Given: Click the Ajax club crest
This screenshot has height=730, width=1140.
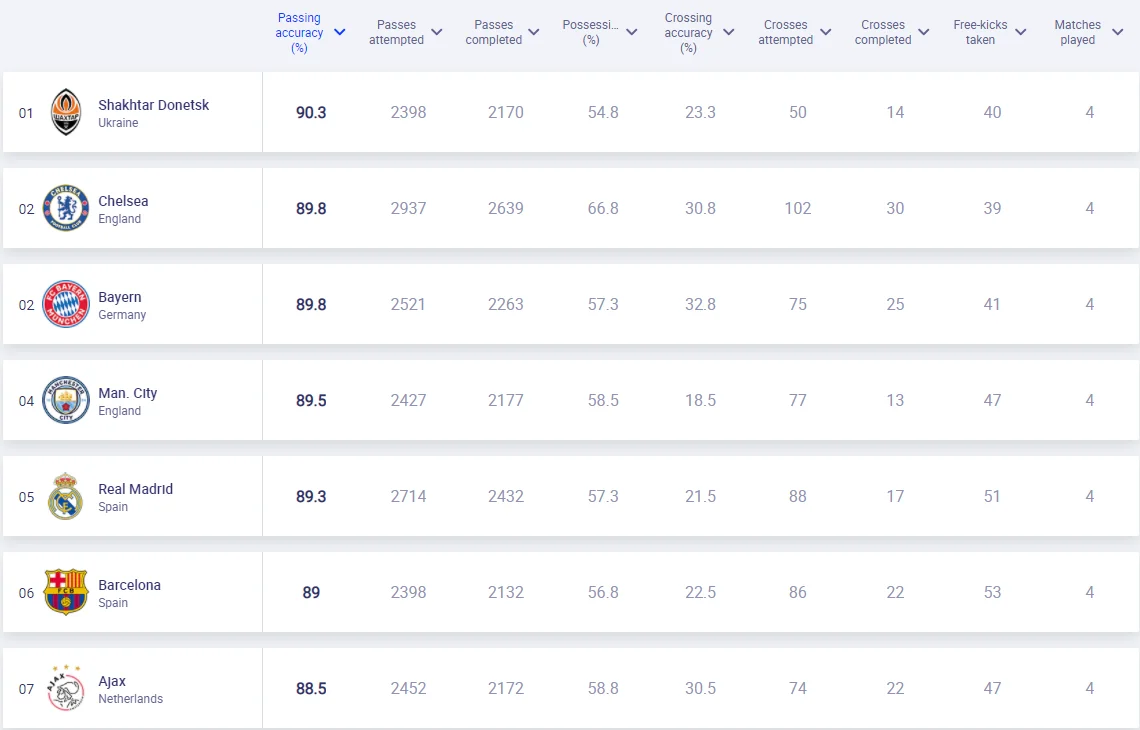Looking at the screenshot, I should coord(66,688).
